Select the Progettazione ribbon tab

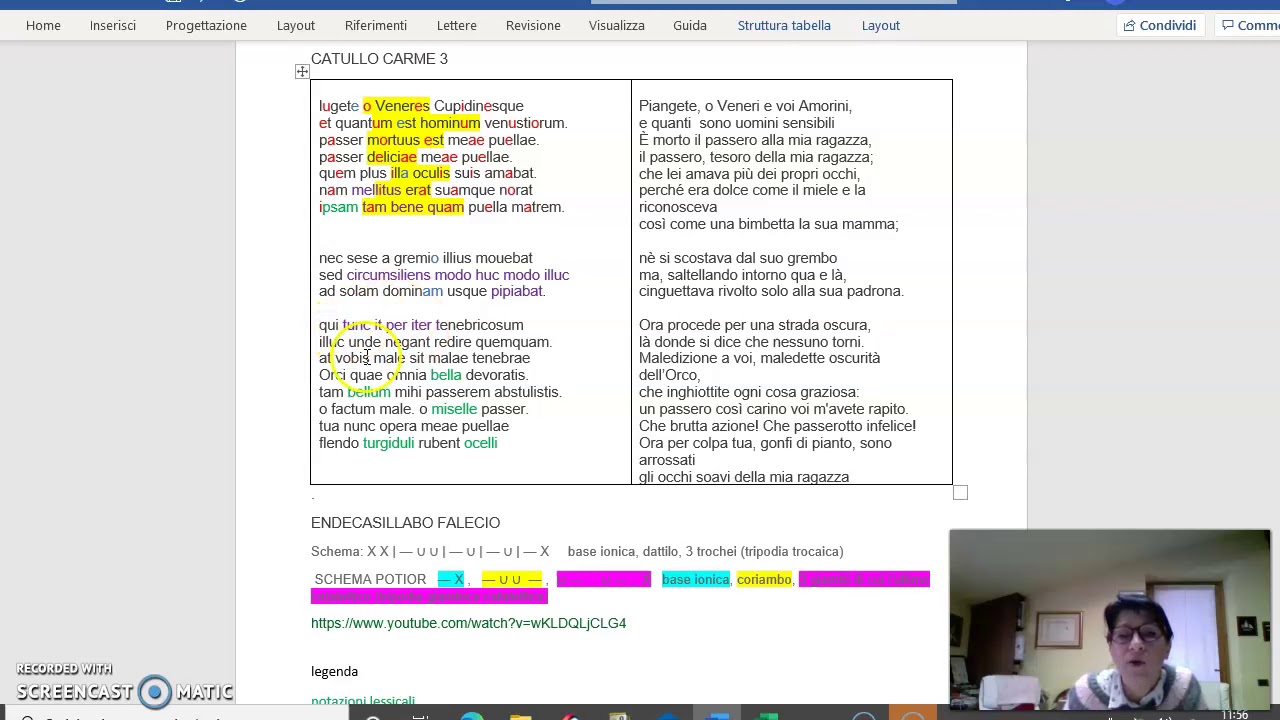[x=206, y=25]
